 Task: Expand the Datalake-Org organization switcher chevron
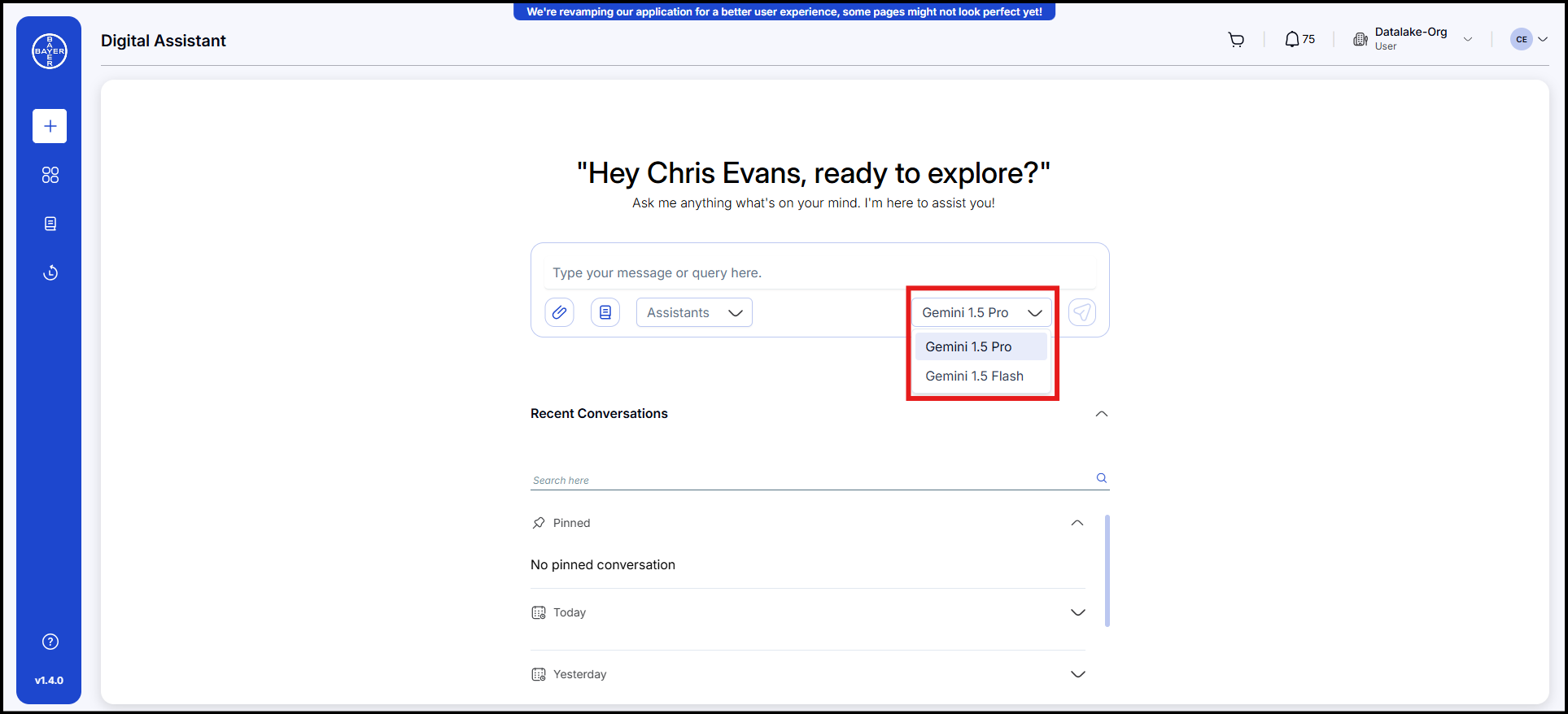1468,39
